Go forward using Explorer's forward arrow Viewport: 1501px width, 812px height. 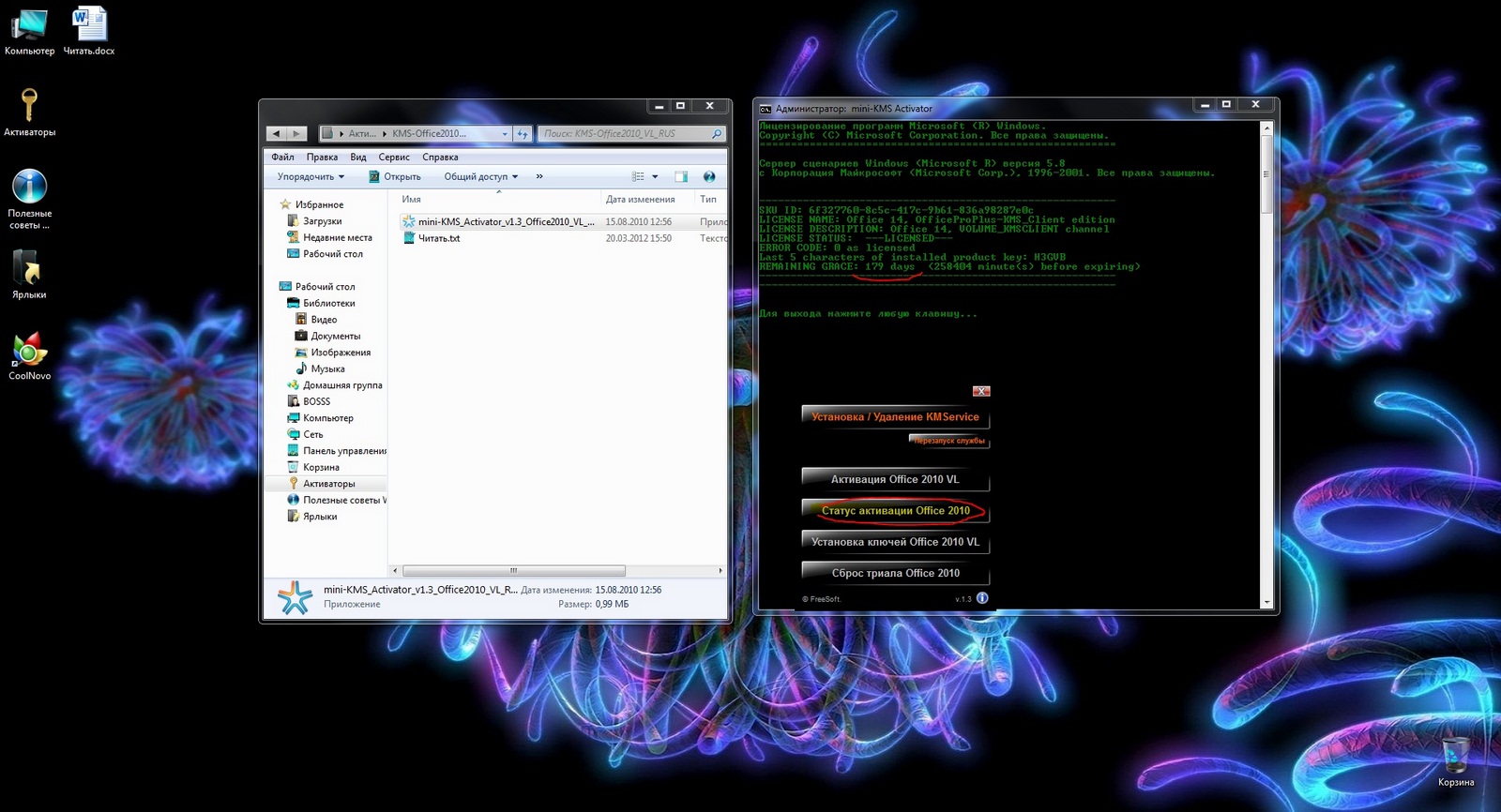(296, 134)
